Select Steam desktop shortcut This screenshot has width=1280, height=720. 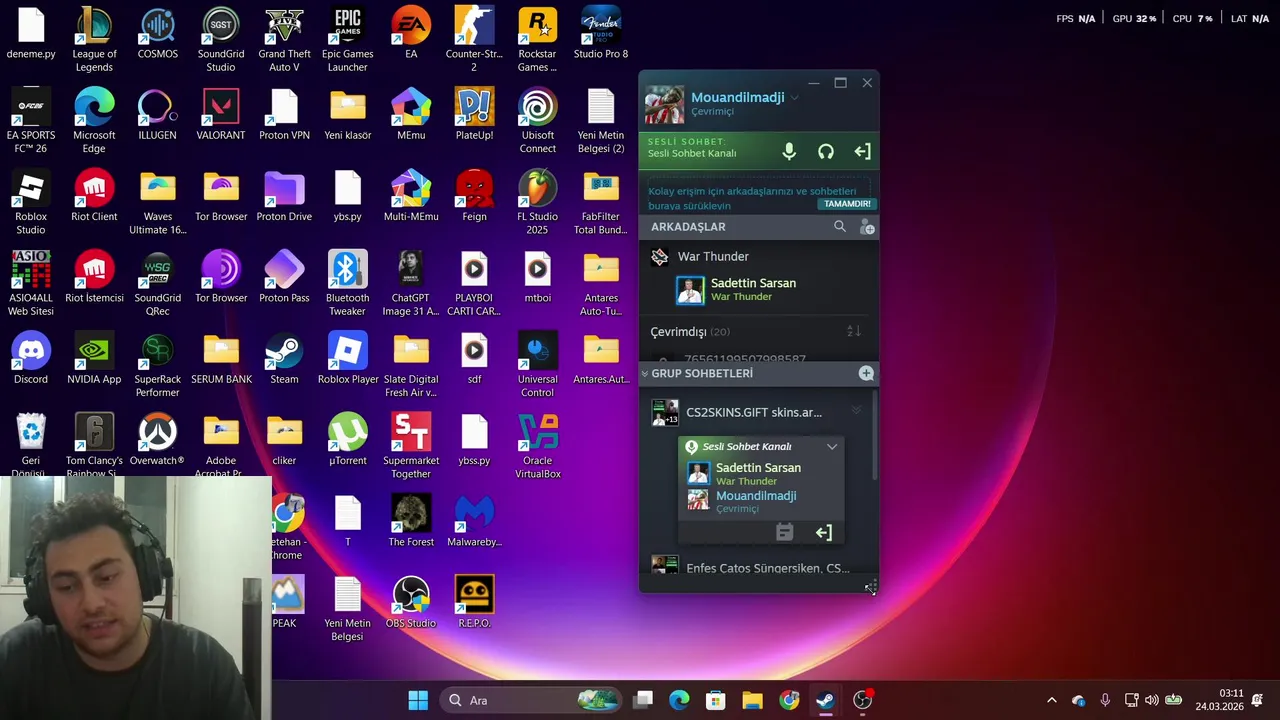[284, 359]
